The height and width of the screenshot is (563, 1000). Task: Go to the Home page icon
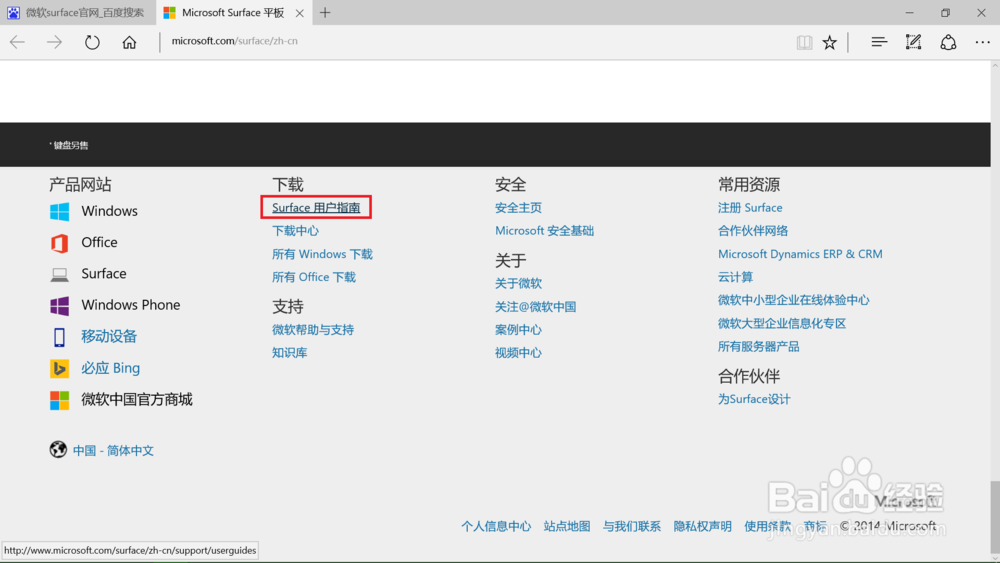tap(129, 42)
